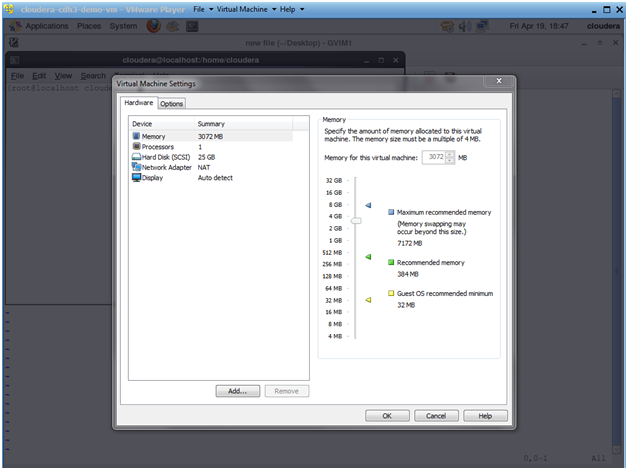The width and height of the screenshot is (628, 470).
Task: Select the Processors device icon
Action: 137,147
